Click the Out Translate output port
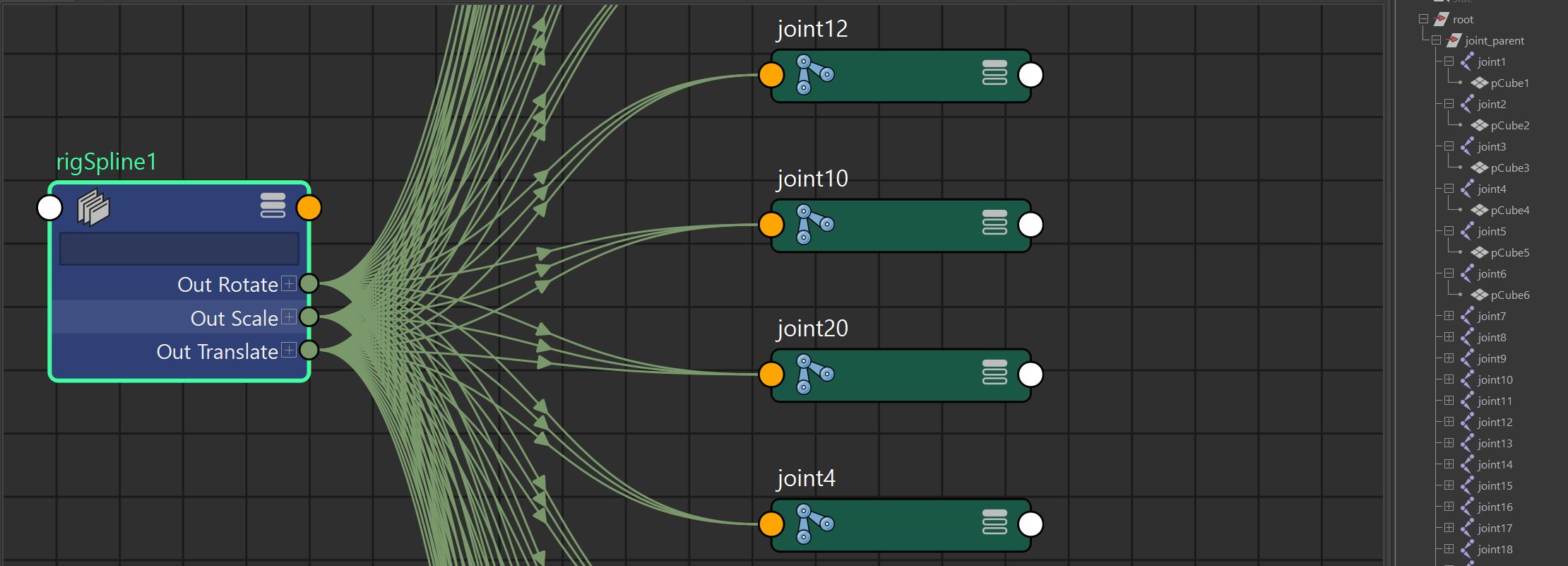 pyautogui.click(x=309, y=350)
